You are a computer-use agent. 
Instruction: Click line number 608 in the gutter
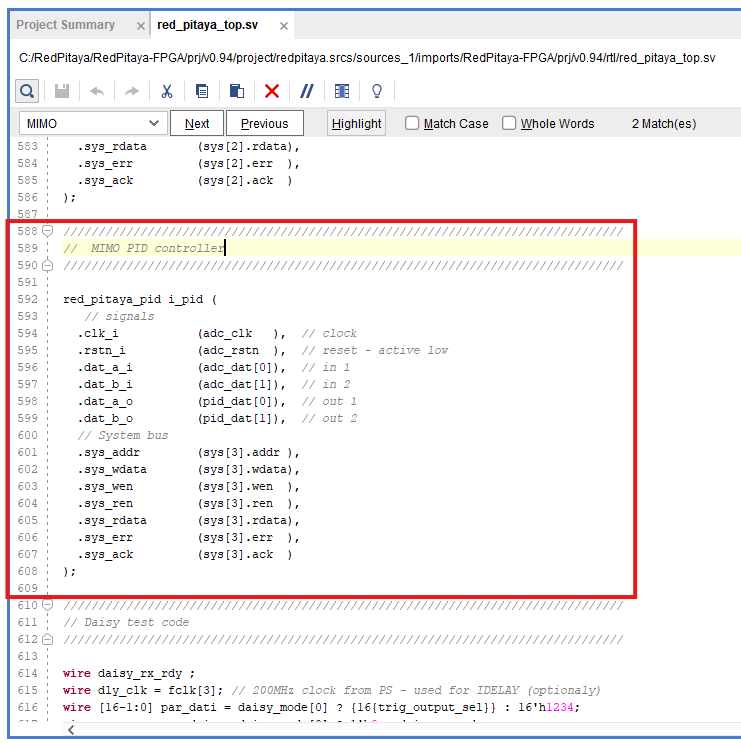click(x=27, y=571)
